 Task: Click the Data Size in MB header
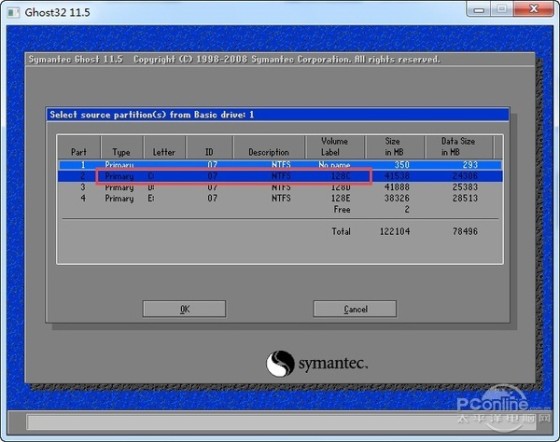tap(459, 147)
